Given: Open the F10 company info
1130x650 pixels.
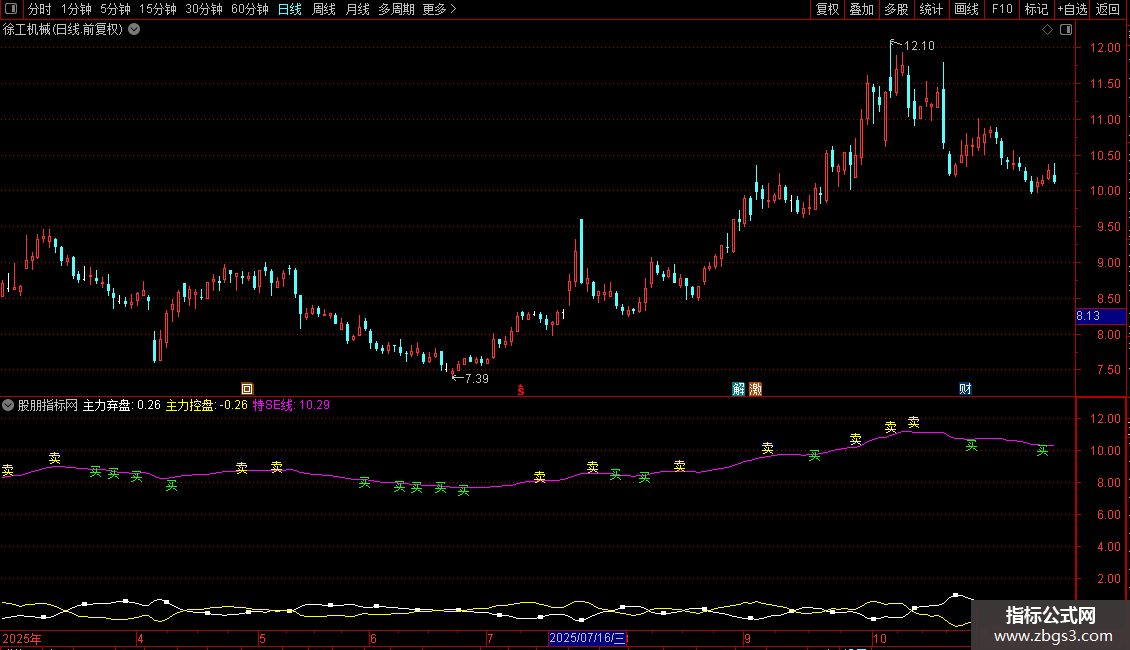Looking at the screenshot, I should click(x=1002, y=9).
